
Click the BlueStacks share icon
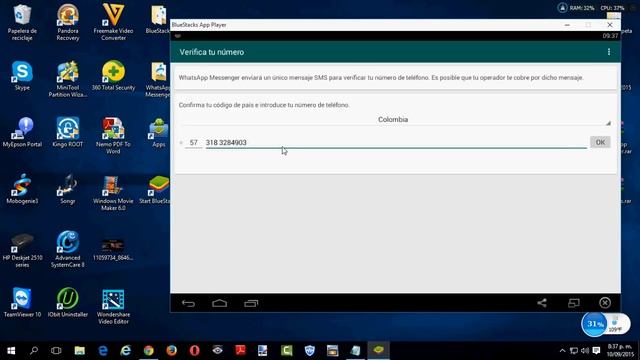coord(542,303)
